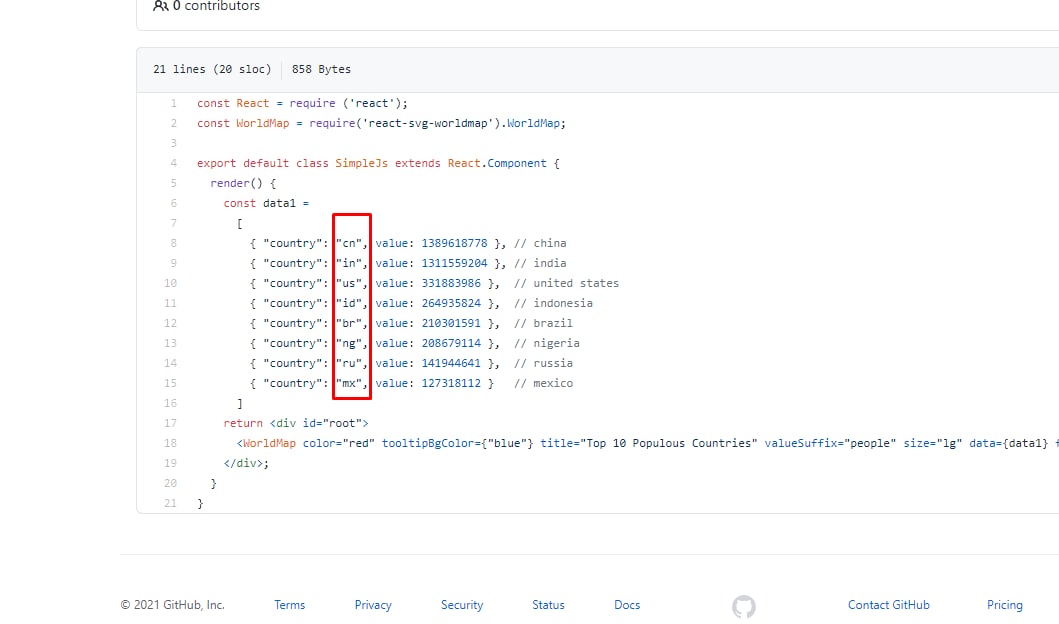The height and width of the screenshot is (624, 1059).
Task: Open the 0 contributors list
Action: pyautogui.click(x=215, y=6)
